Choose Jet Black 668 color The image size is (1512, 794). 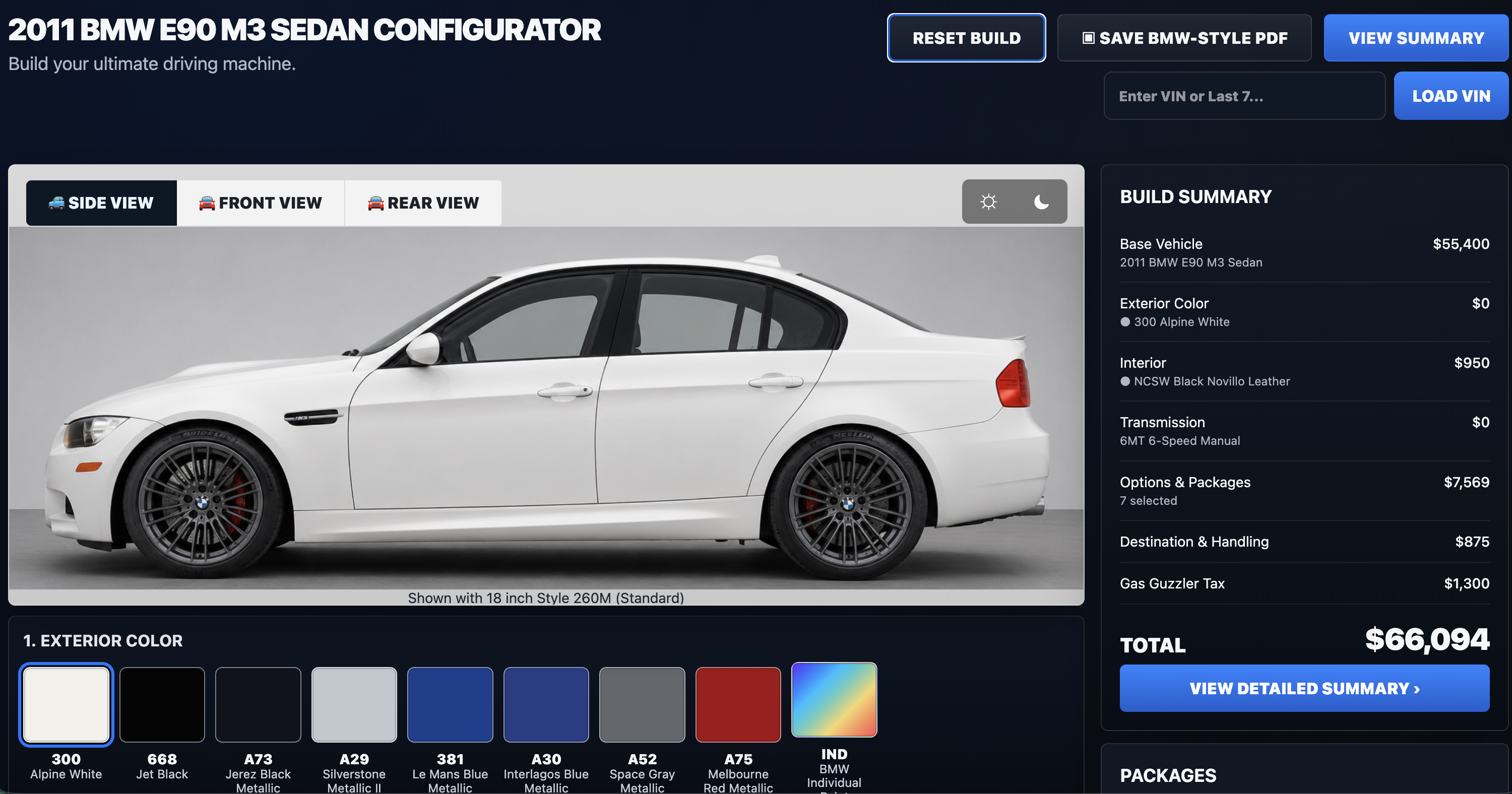[162, 704]
